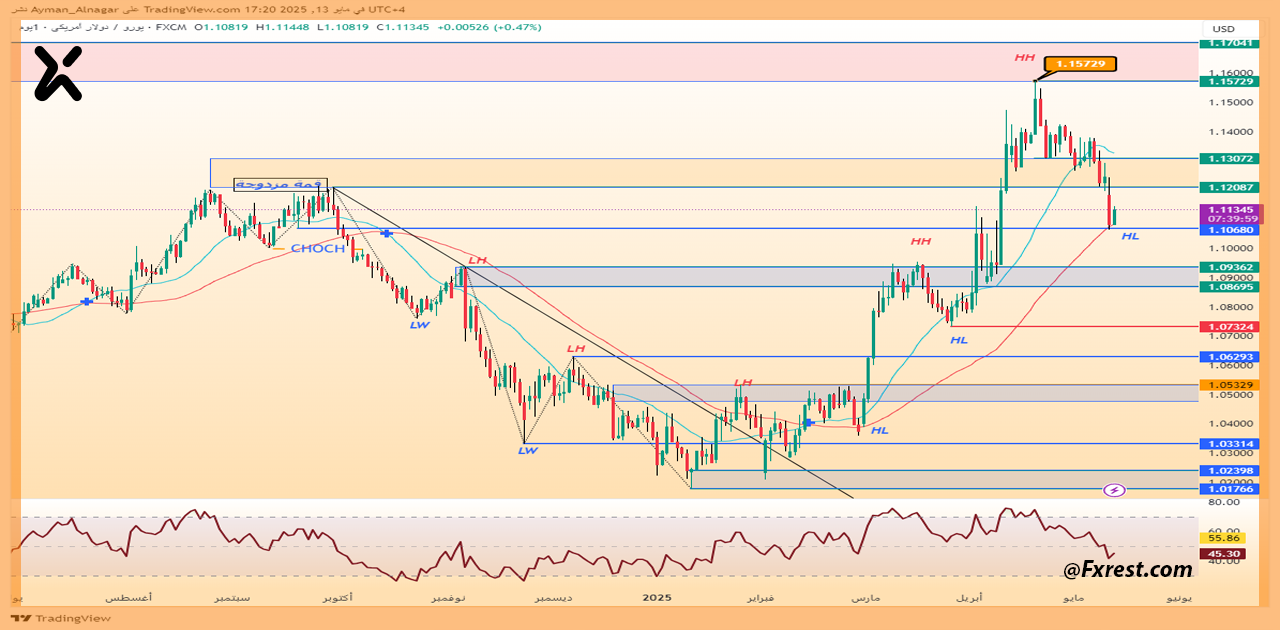Click the ديسمبر month label
Screen dimensions: 1280x630
(553, 597)
